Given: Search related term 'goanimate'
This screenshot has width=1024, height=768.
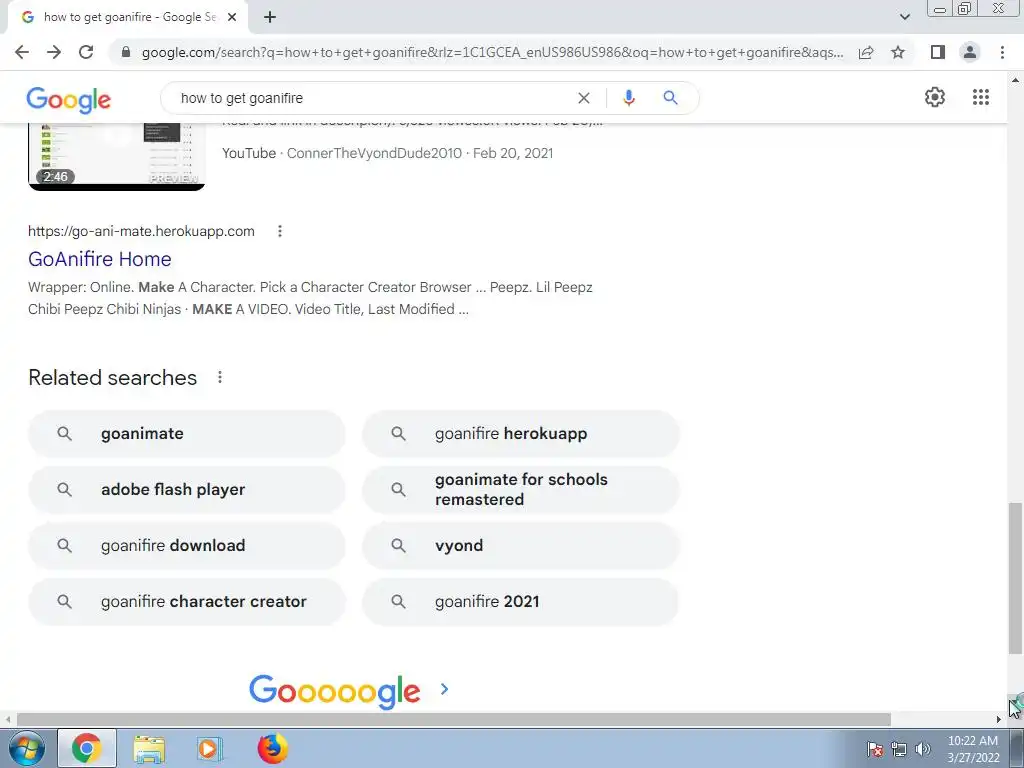Looking at the screenshot, I should (x=186, y=434).
